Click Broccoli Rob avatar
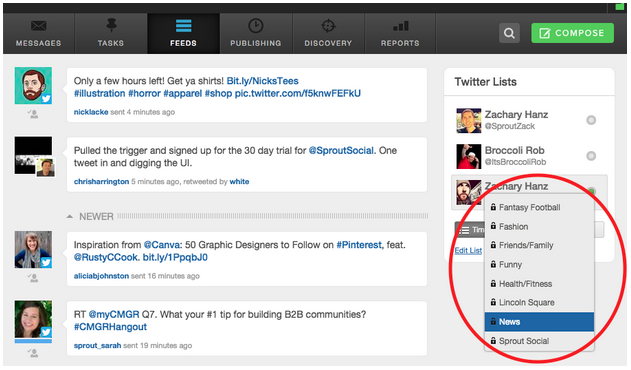 (x=469, y=156)
